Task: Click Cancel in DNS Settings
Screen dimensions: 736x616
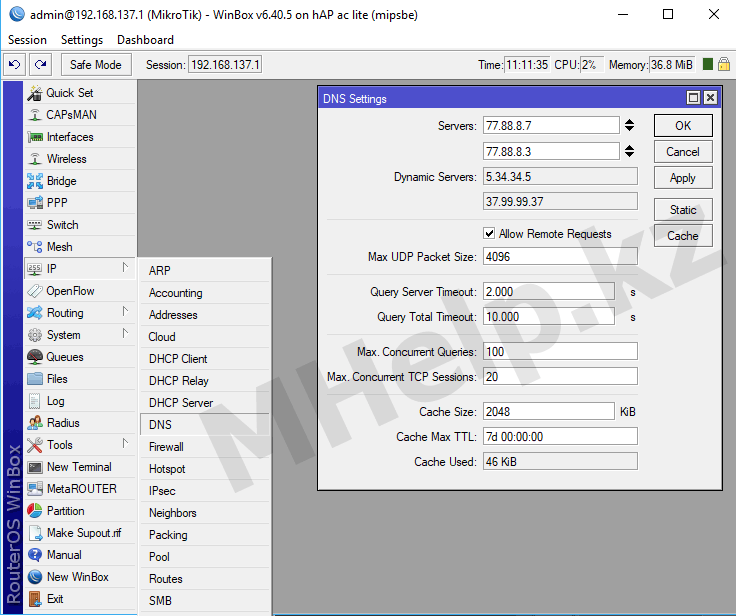Action: [x=683, y=152]
